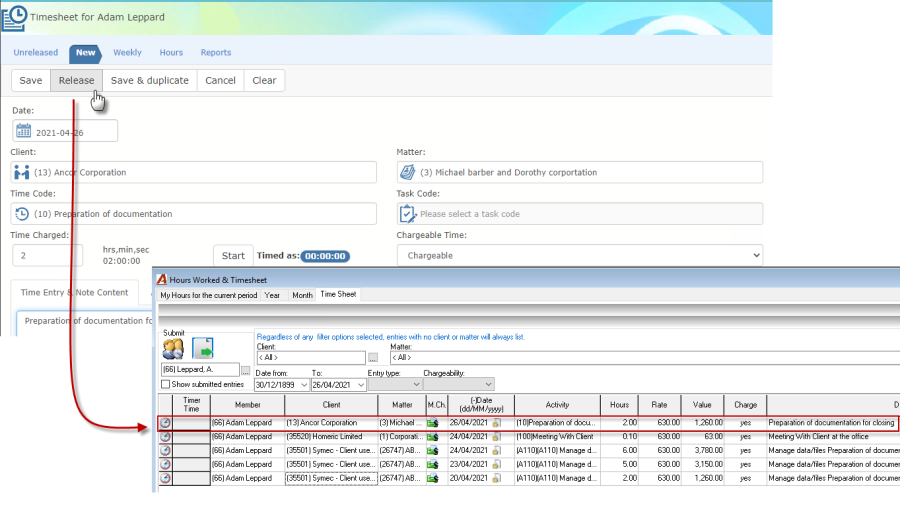
Task: Click Save & duplicate button
Action: click(x=150, y=80)
